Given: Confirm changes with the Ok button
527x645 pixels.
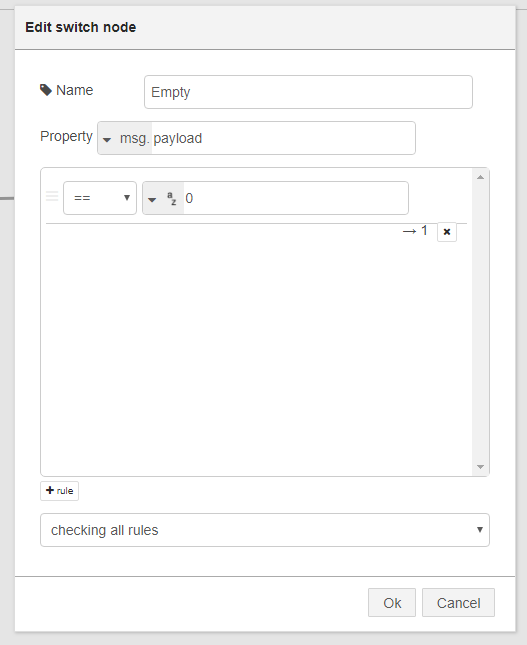Looking at the screenshot, I should tap(392, 603).
